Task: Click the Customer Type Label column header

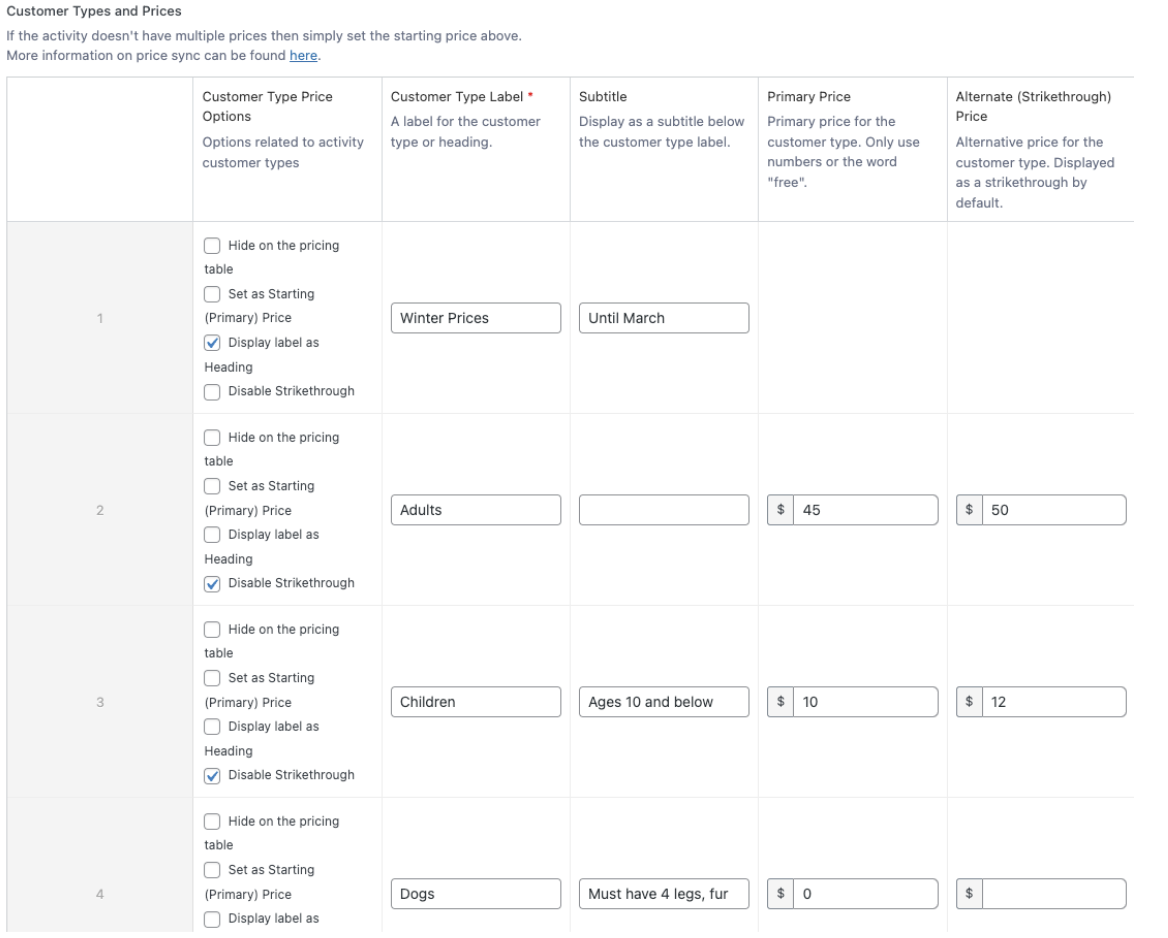Action: [462, 97]
